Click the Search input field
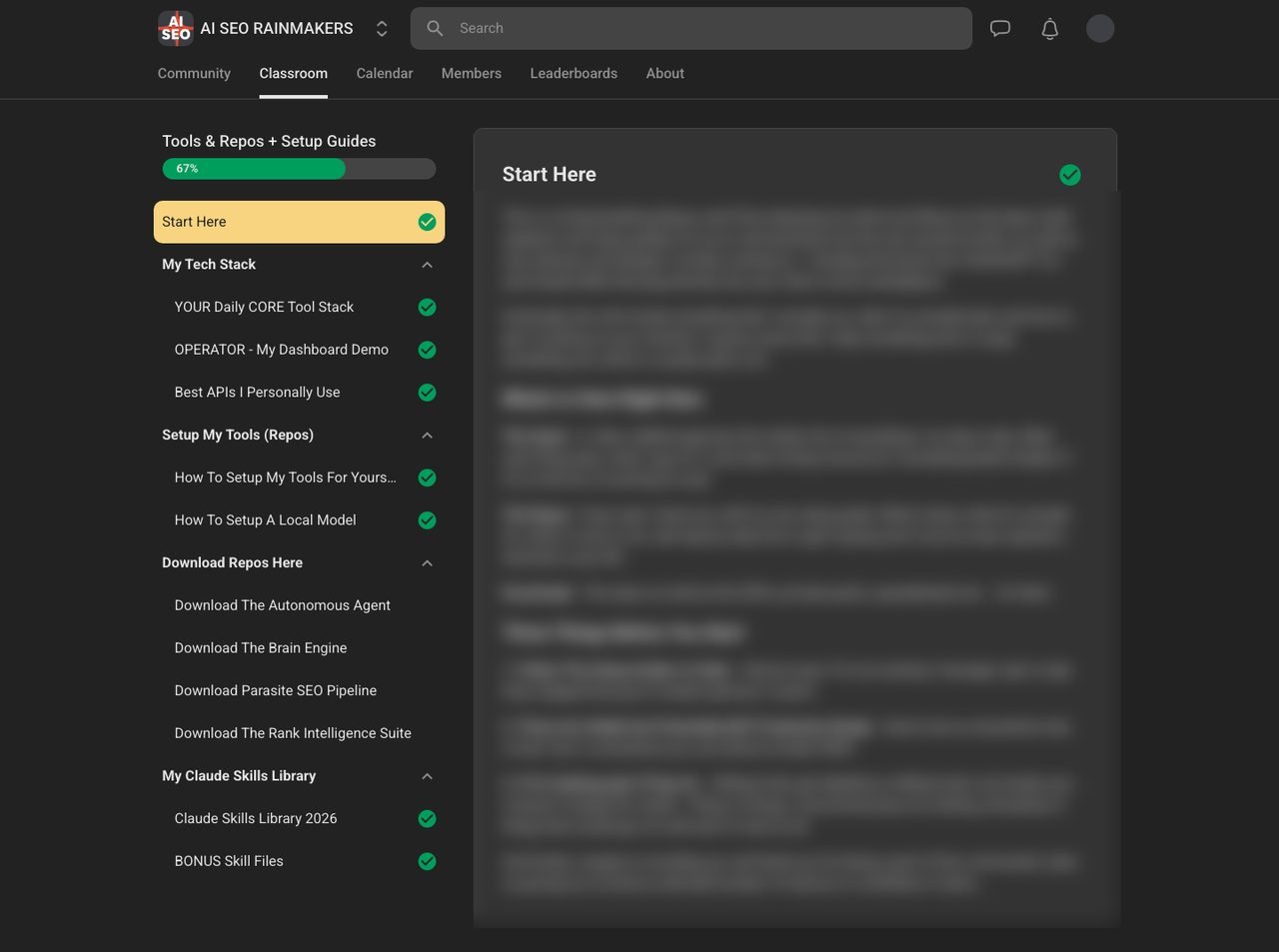 point(690,28)
